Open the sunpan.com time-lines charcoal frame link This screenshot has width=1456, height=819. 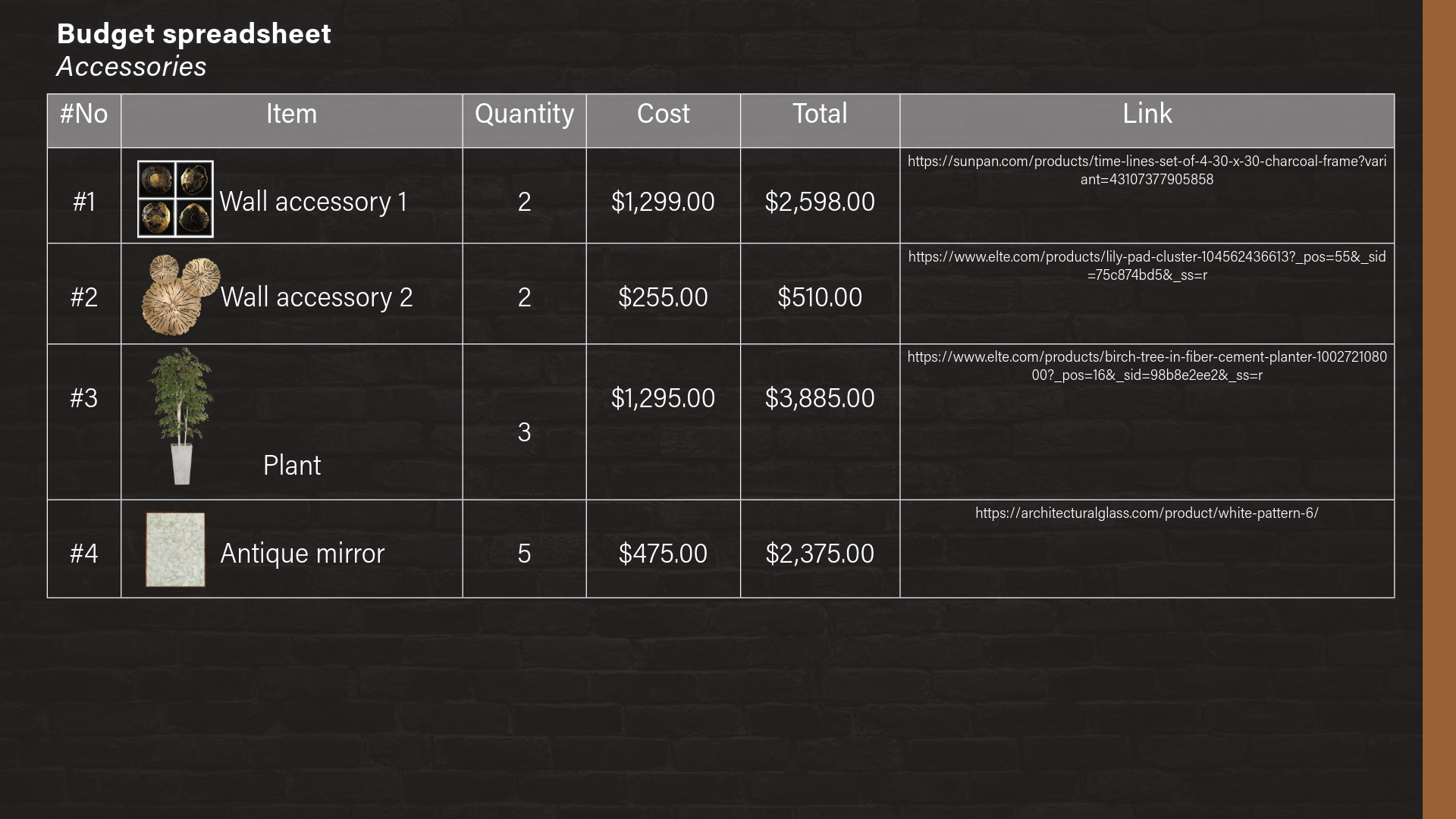1147,171
